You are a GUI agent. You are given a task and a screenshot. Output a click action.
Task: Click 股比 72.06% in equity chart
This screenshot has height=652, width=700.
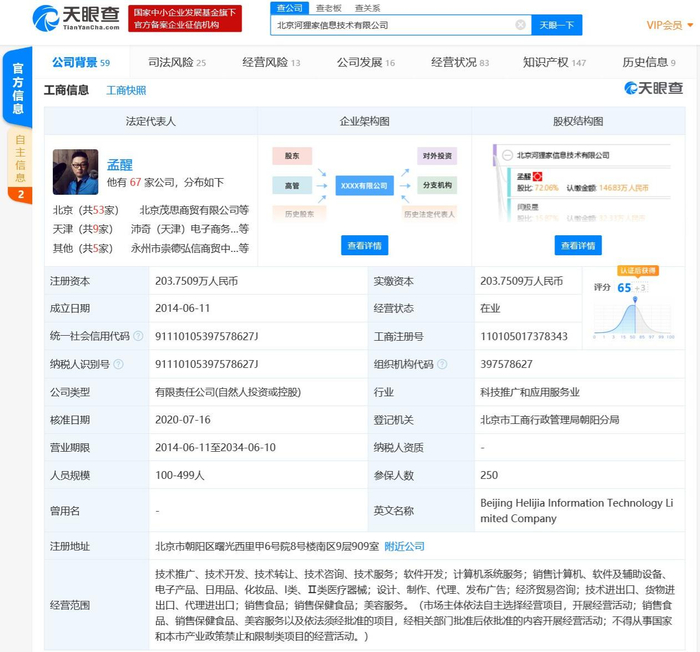pyautogui.click(x=537, y=188)
